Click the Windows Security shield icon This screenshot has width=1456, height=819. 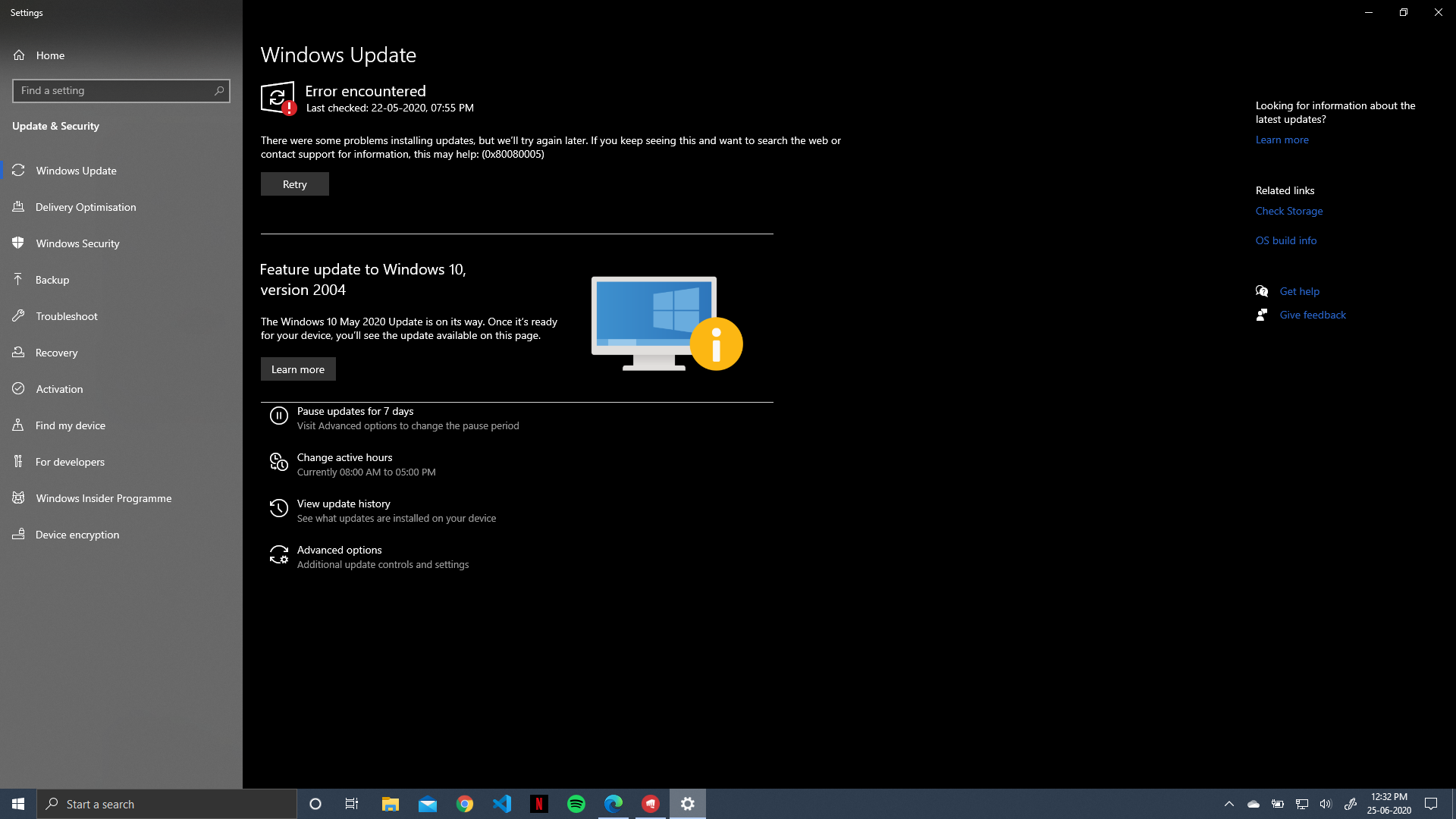(x=19, y=243)
